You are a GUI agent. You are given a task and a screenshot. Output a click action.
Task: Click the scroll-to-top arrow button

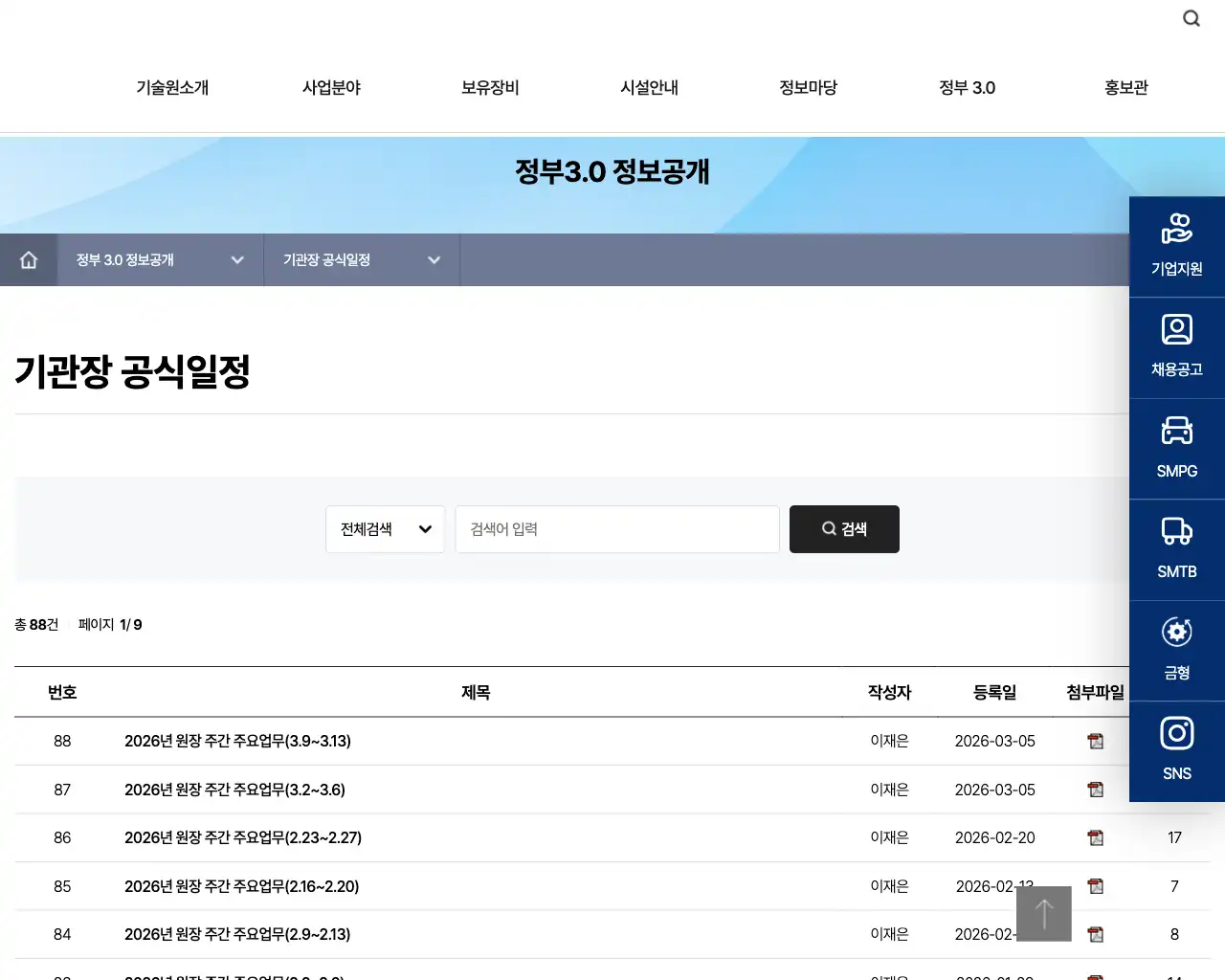coord(1043,913)
